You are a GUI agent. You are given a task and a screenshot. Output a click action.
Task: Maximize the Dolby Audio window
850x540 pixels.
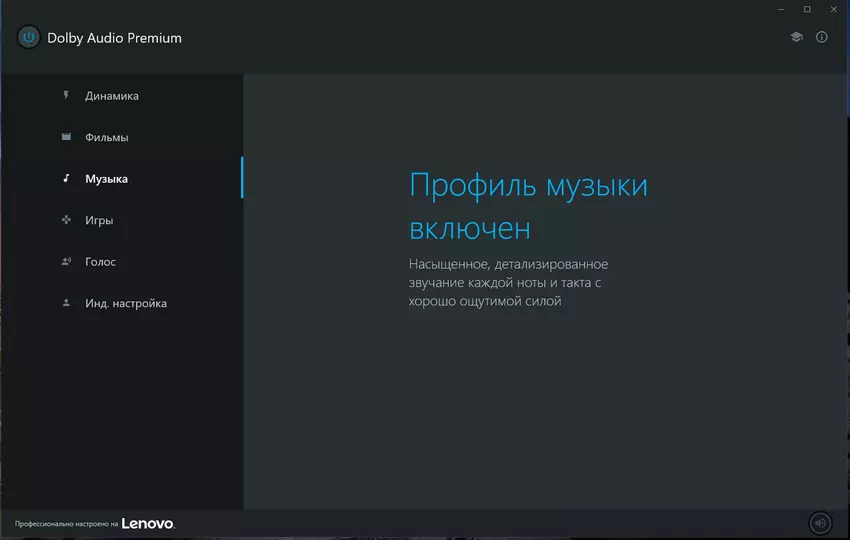pyautogui.click(x=807, y=9)
